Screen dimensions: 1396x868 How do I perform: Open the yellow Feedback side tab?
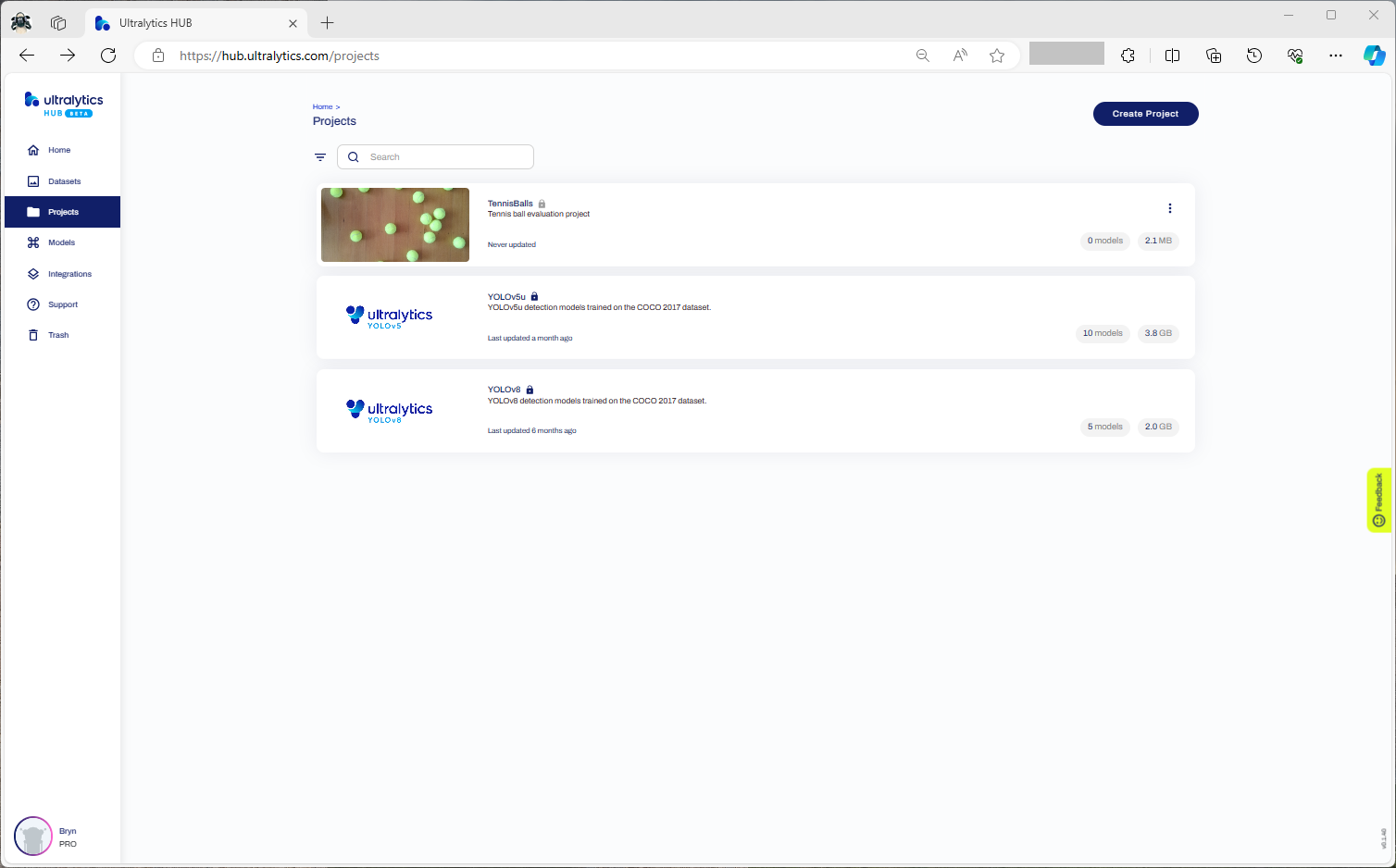point(1378,500)
